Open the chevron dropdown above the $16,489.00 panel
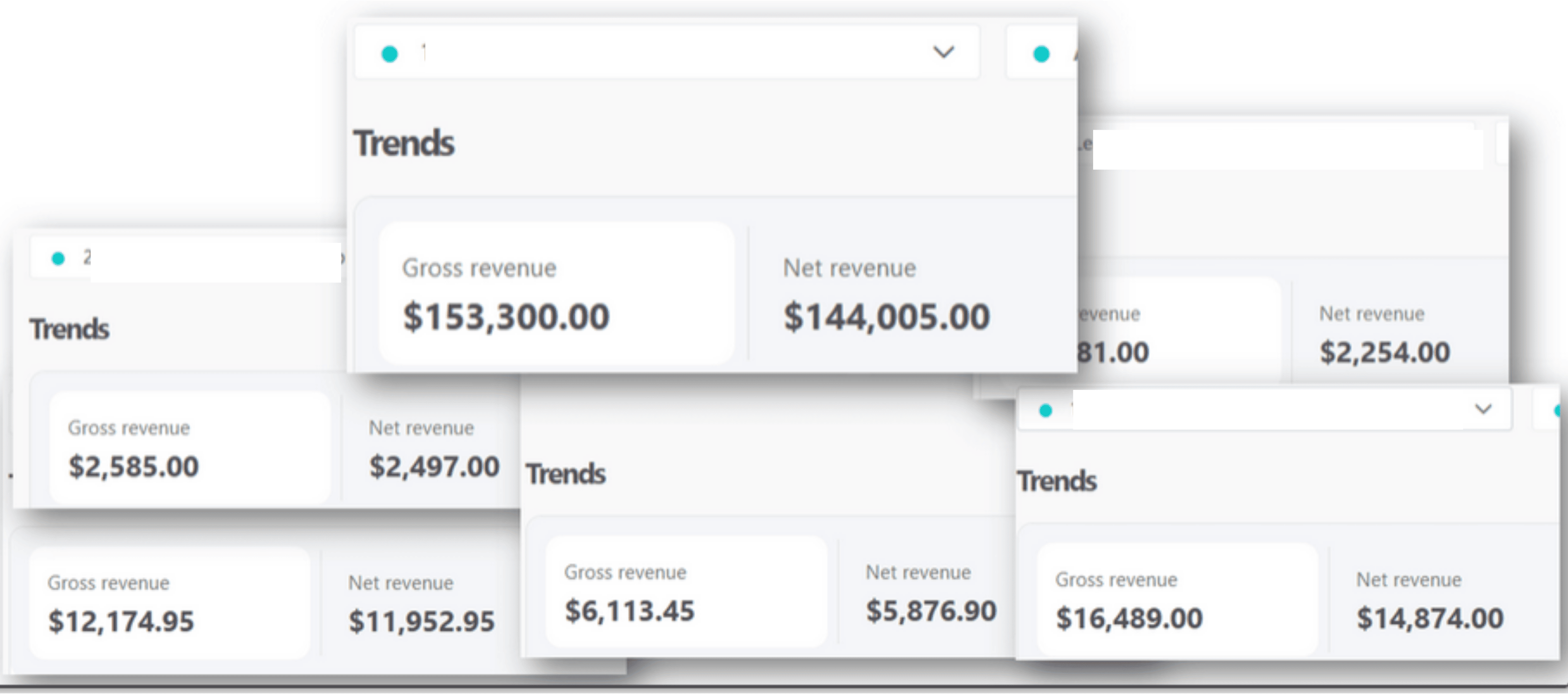The height and width of the screenshot is (696, 1568). pos(1483,409)
